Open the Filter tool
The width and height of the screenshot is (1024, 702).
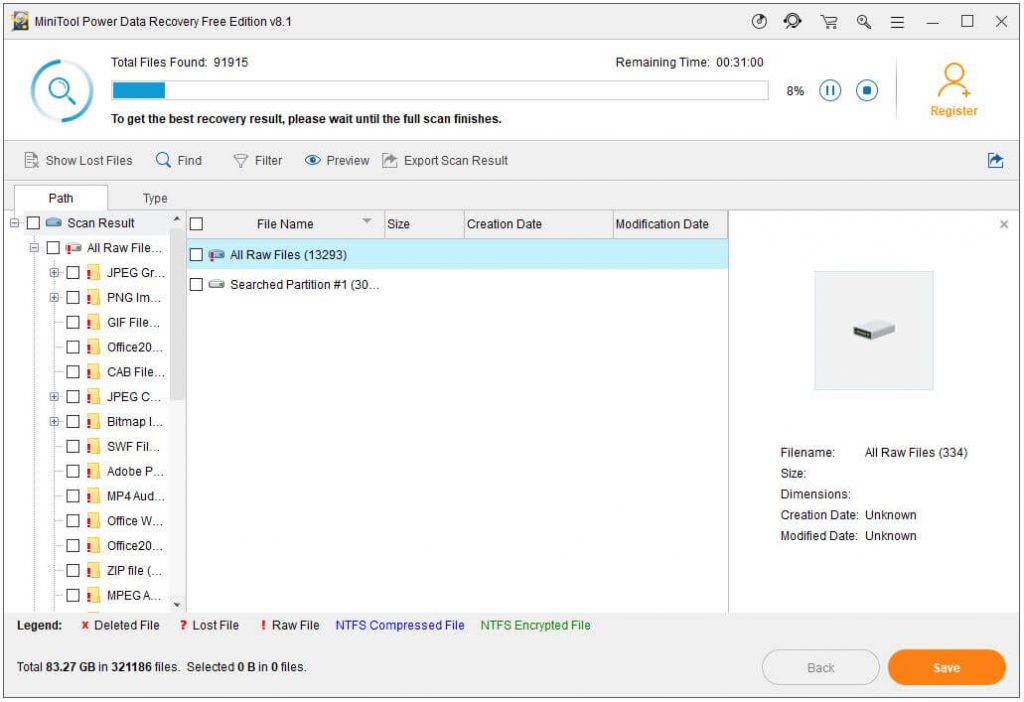pyautogui.click(x=257, y=161)
